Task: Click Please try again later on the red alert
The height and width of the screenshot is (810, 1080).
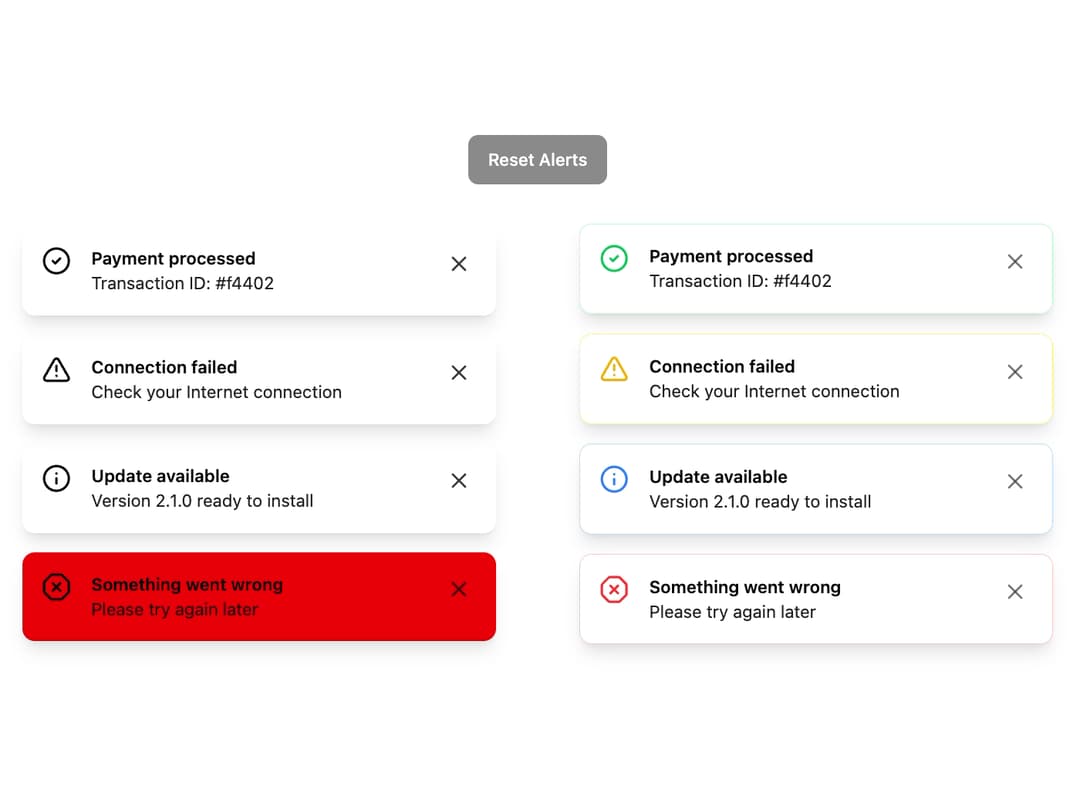Action: tap(175, 610)
